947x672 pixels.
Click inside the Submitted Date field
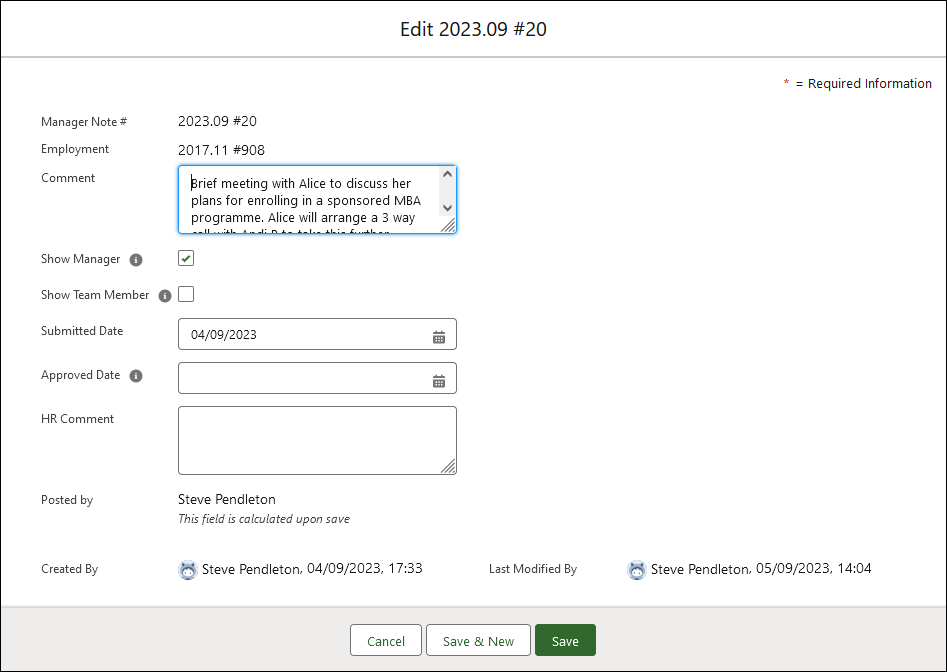[x=300, y=335]
